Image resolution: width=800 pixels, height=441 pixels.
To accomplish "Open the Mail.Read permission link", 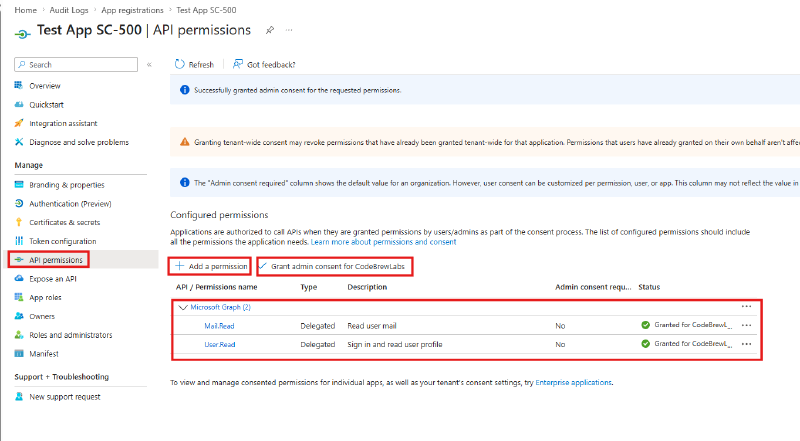I will (219, 326).
